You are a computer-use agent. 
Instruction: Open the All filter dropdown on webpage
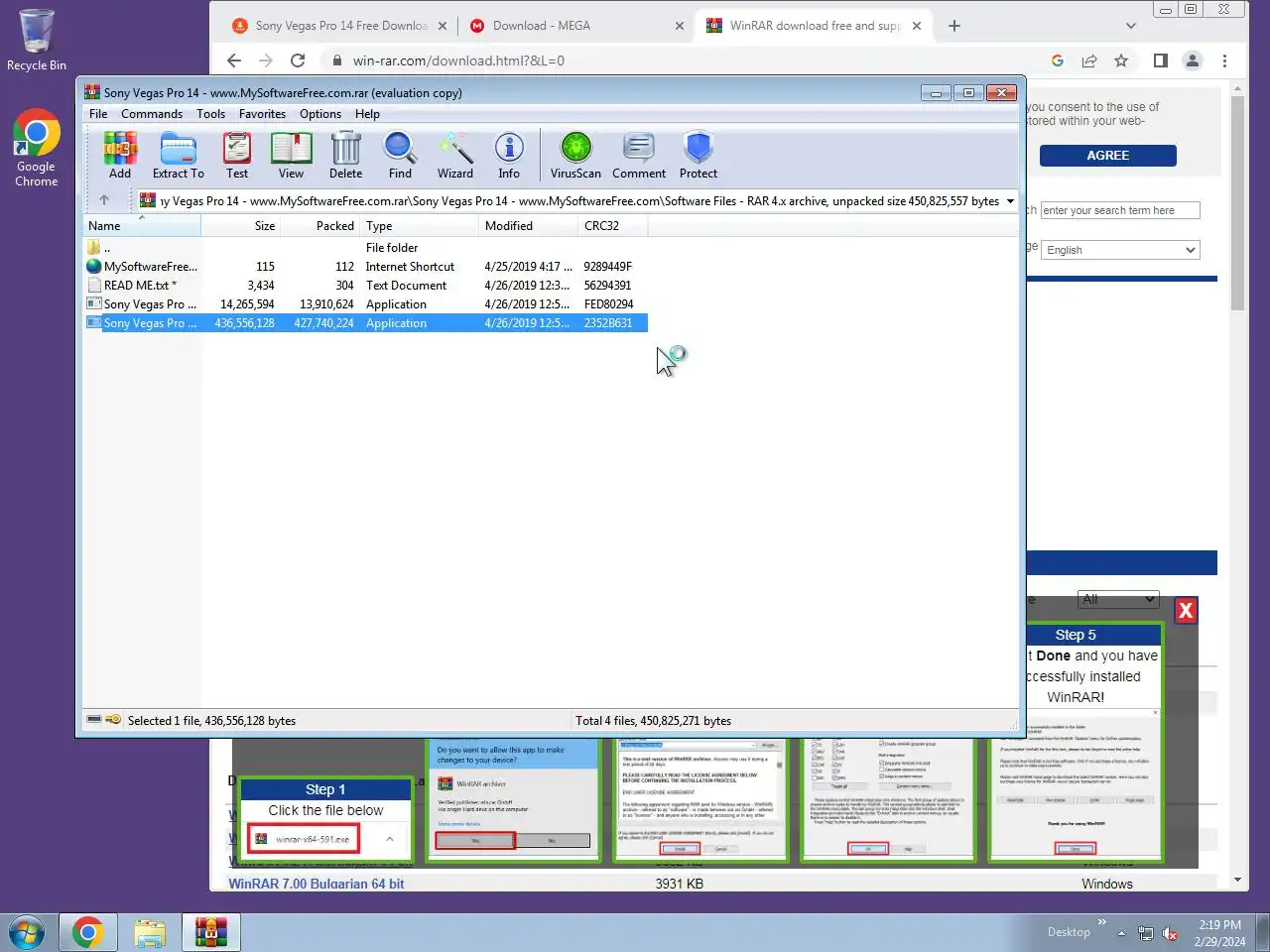click(1118, 599)
